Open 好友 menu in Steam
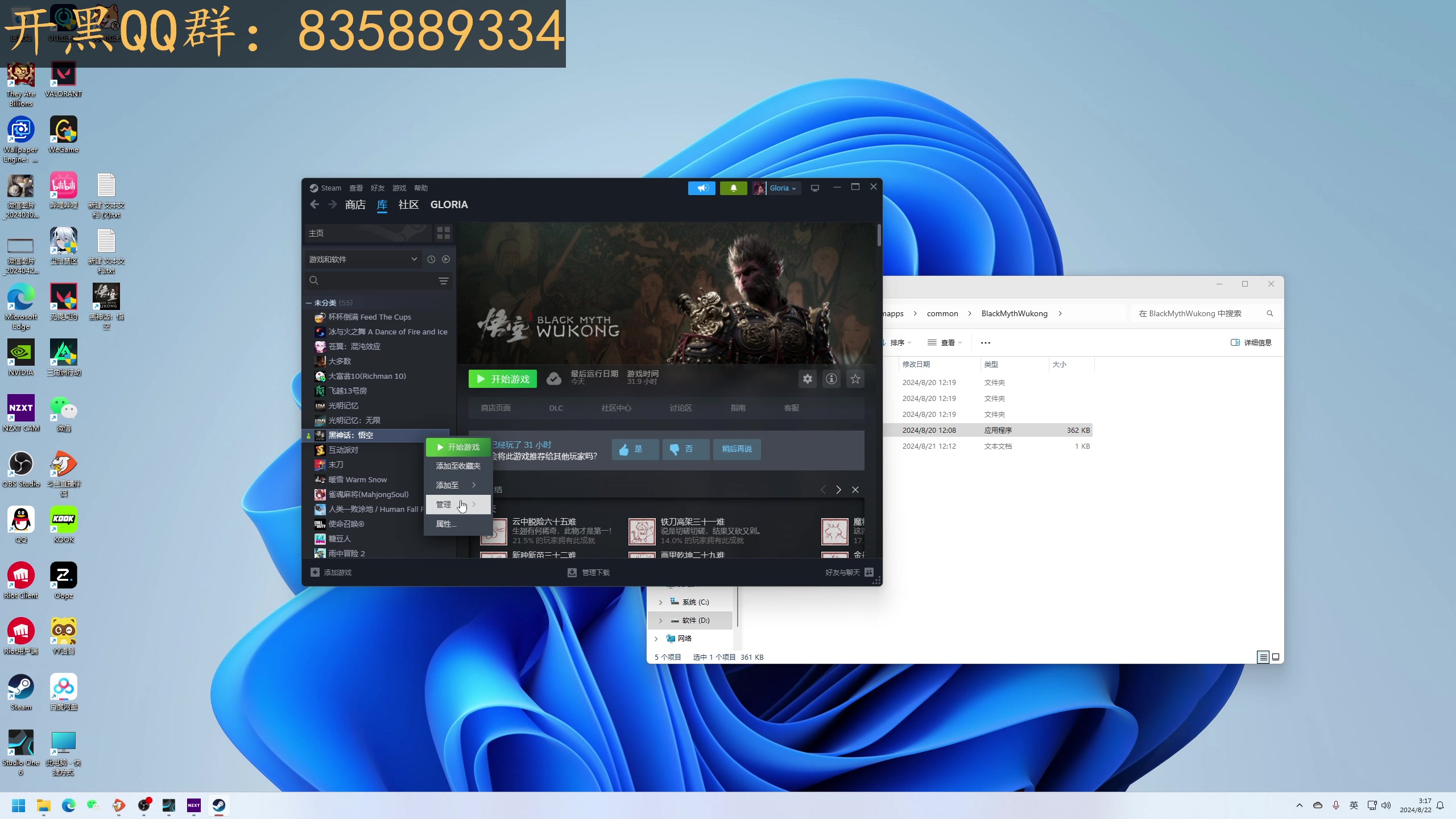Viewport: 1456px width, 819px height. point(378,188)
